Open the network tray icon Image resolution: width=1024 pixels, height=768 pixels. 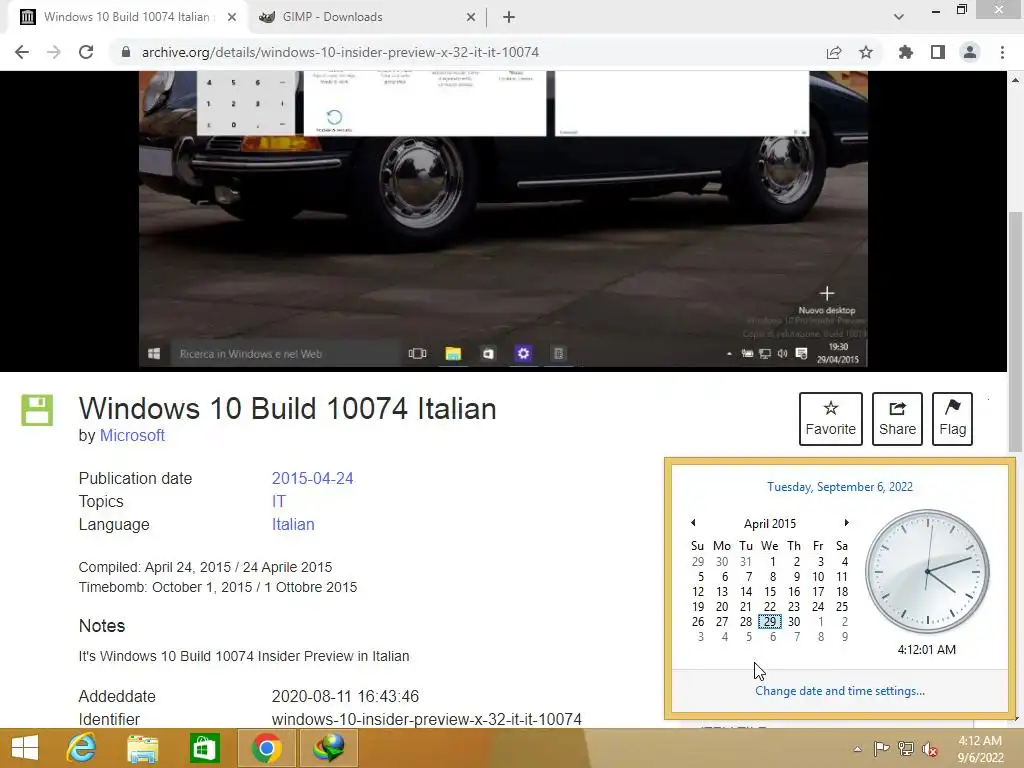coord(906,749)
